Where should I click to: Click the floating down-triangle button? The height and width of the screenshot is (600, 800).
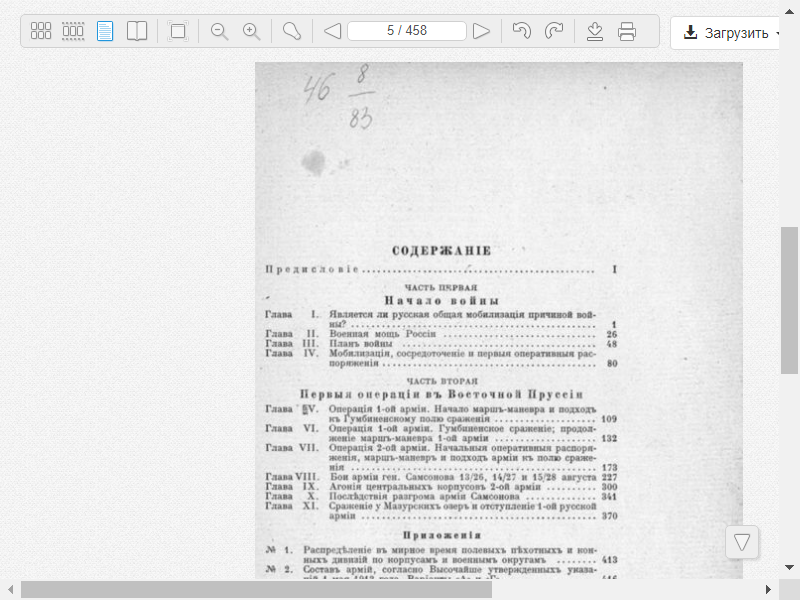(742, 542)
